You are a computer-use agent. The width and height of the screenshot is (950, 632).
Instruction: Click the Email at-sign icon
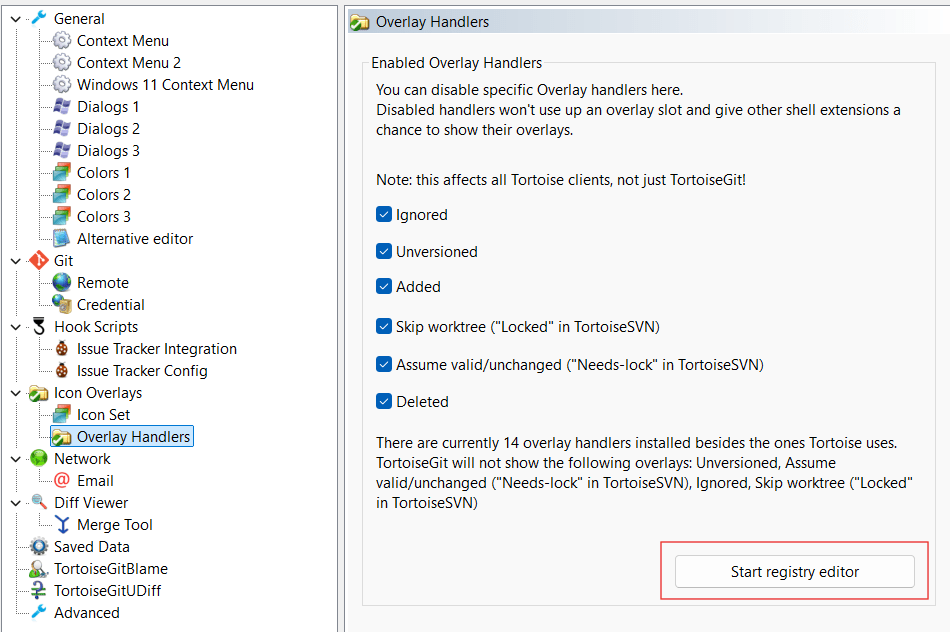62,481
